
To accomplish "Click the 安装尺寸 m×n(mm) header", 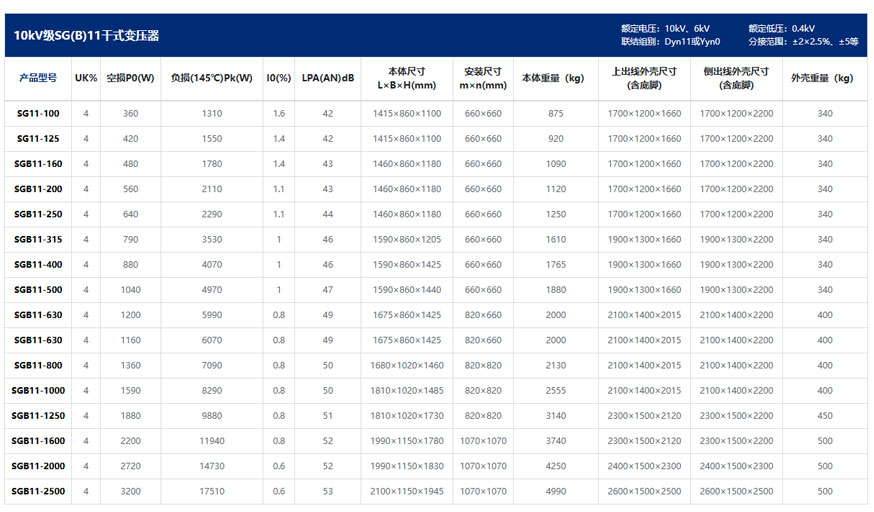I will (483, 78).
